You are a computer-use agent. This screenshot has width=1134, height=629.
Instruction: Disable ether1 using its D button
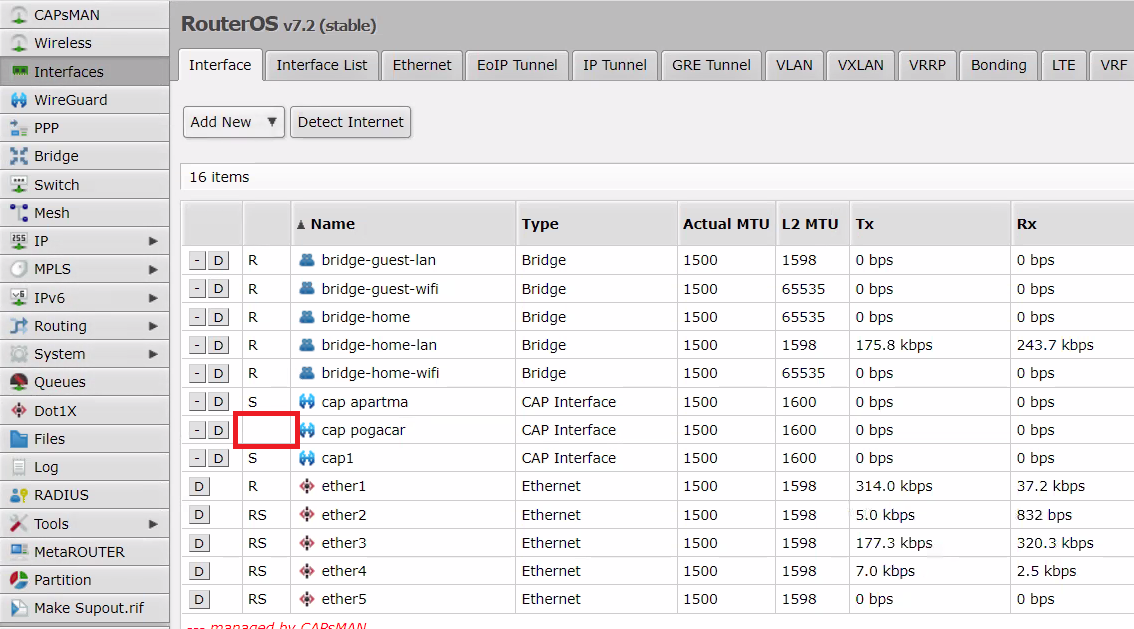[x=199, y=487]
